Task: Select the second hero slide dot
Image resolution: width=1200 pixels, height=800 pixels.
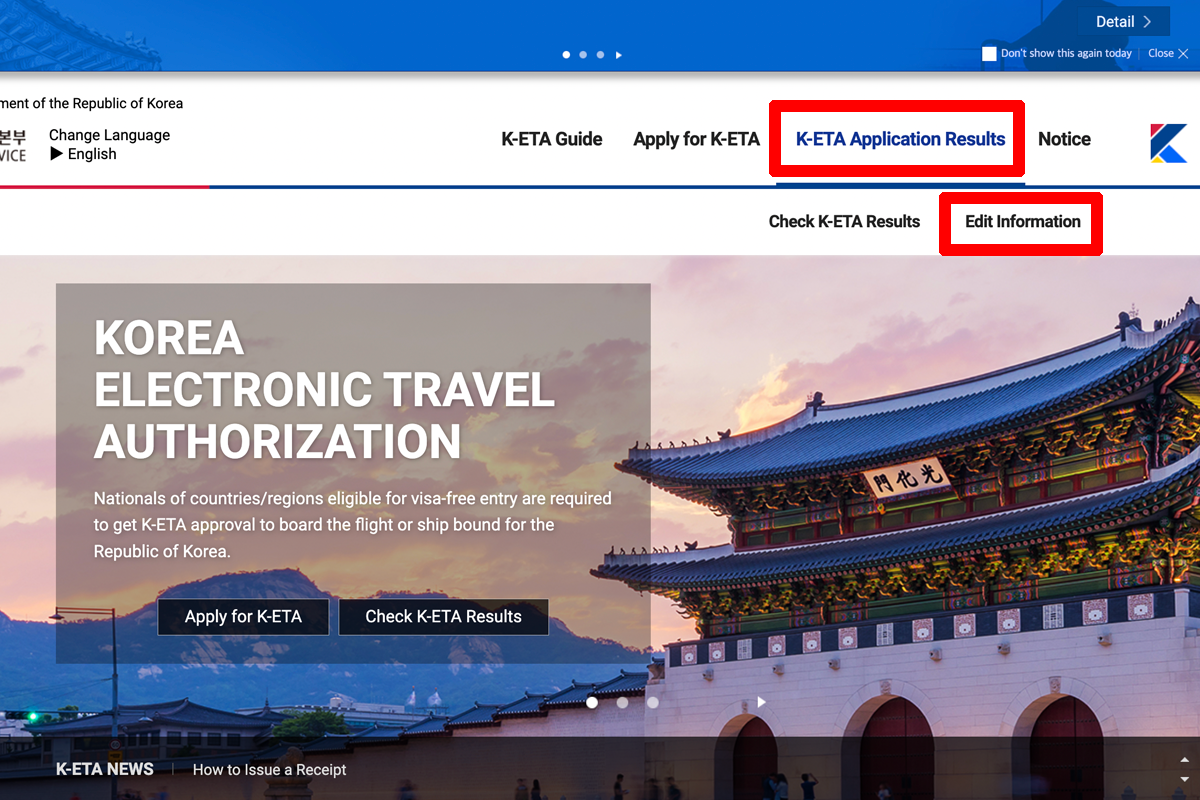Action: coord(622,702)
